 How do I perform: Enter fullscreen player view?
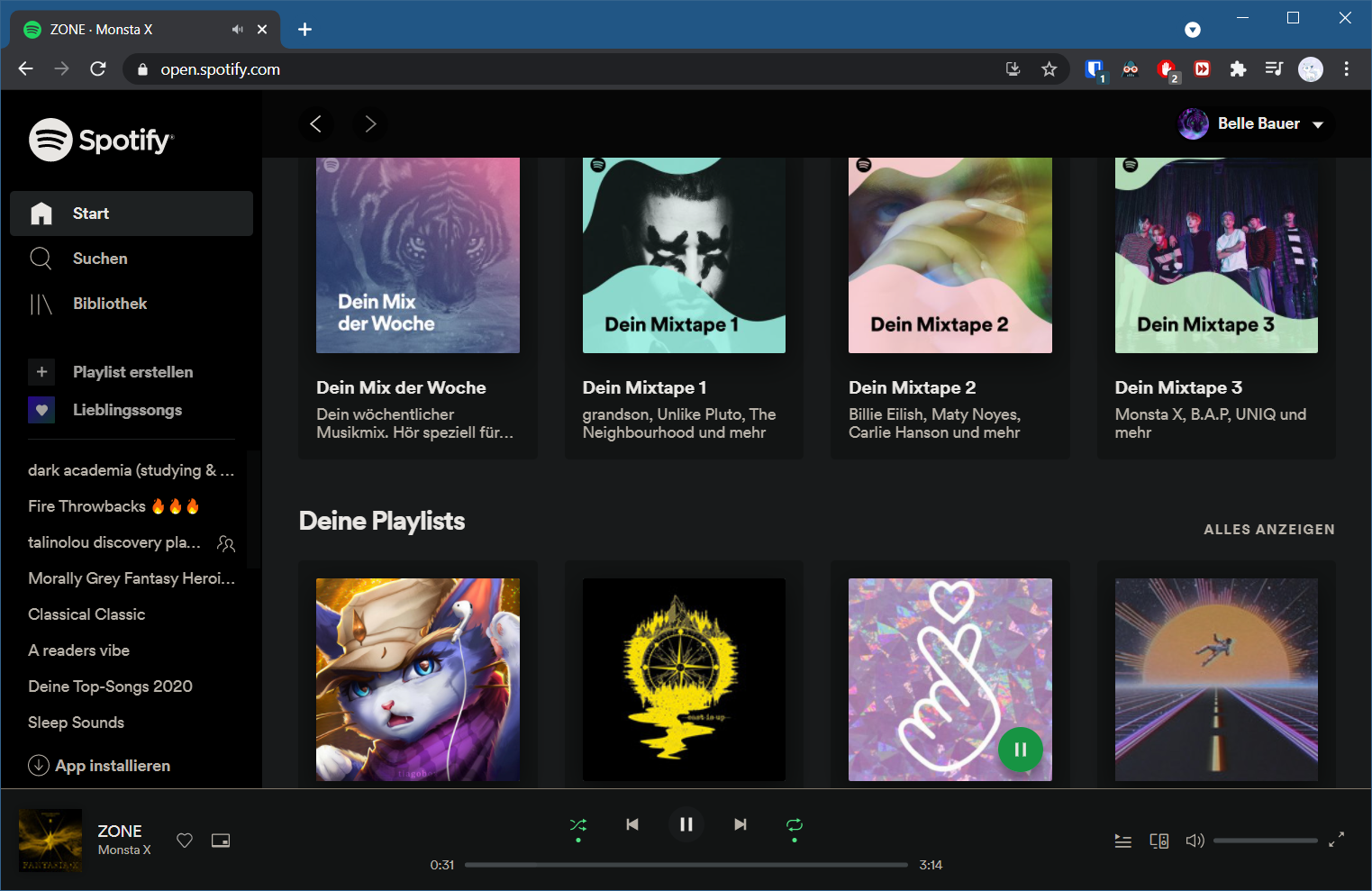pos(1336,840)
